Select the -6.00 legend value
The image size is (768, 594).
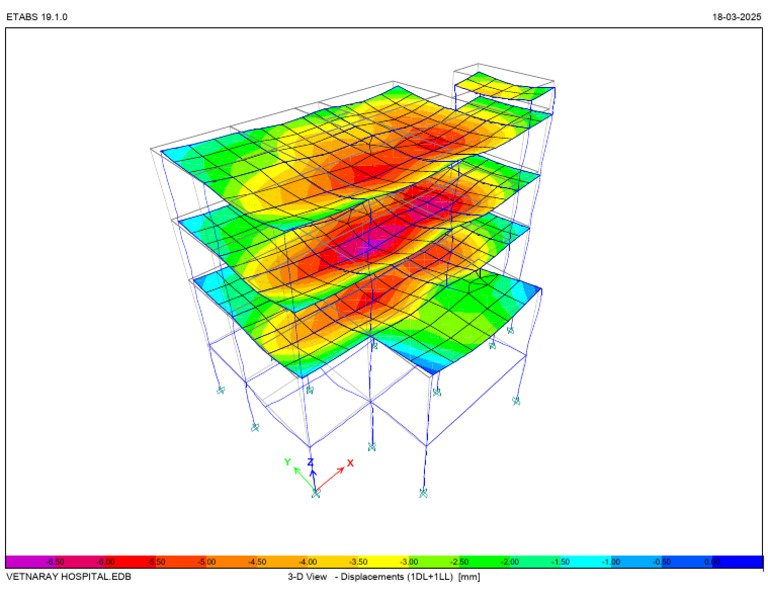tap(105, 562)
